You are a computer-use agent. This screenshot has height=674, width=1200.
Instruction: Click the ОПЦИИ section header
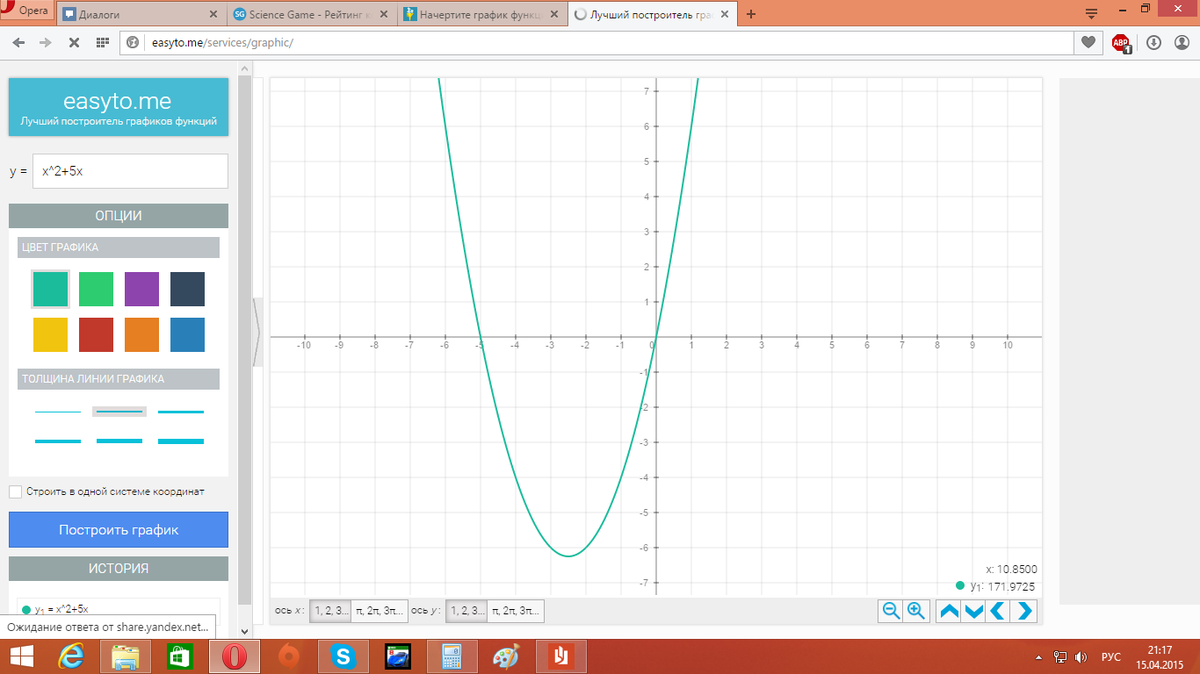tap(119, 215)
